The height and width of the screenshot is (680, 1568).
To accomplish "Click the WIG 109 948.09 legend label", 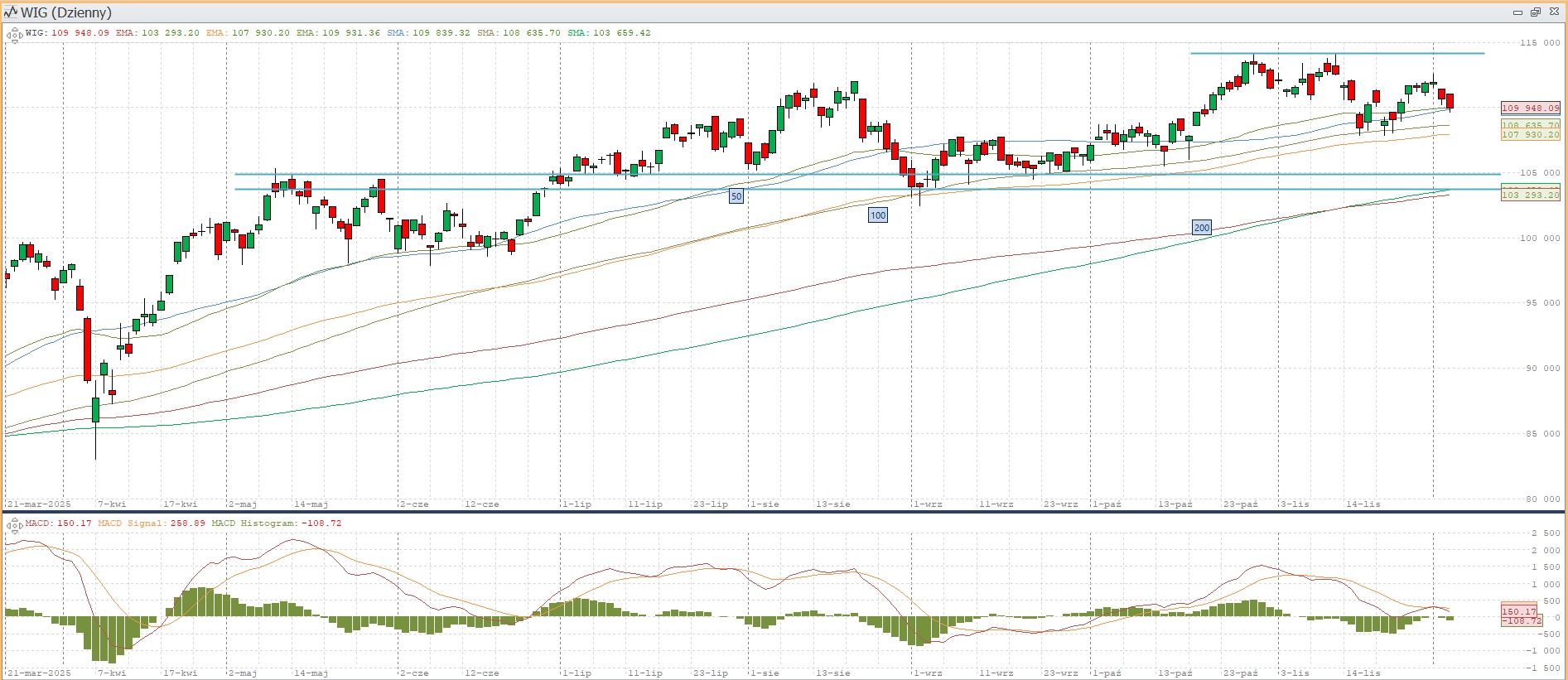I will [x=67, y=33].
